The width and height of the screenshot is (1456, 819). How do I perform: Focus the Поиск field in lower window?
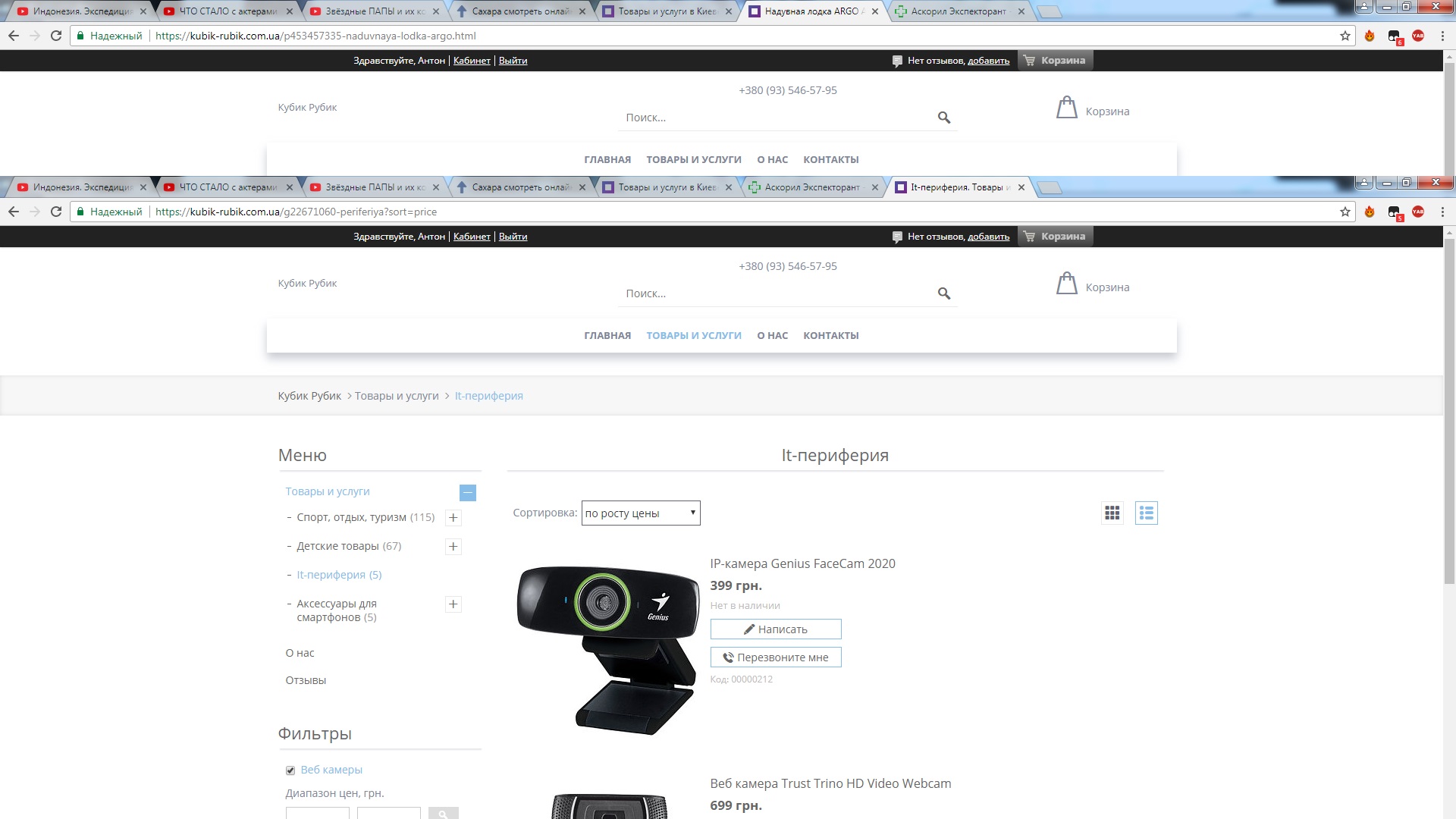(777, 293)
